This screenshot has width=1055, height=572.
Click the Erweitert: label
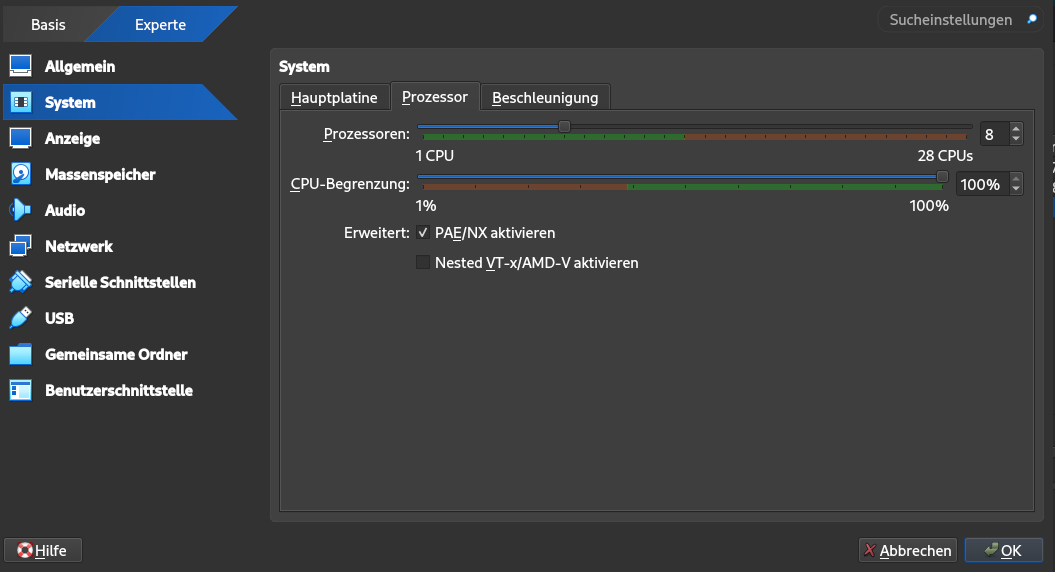coord(376,233)
